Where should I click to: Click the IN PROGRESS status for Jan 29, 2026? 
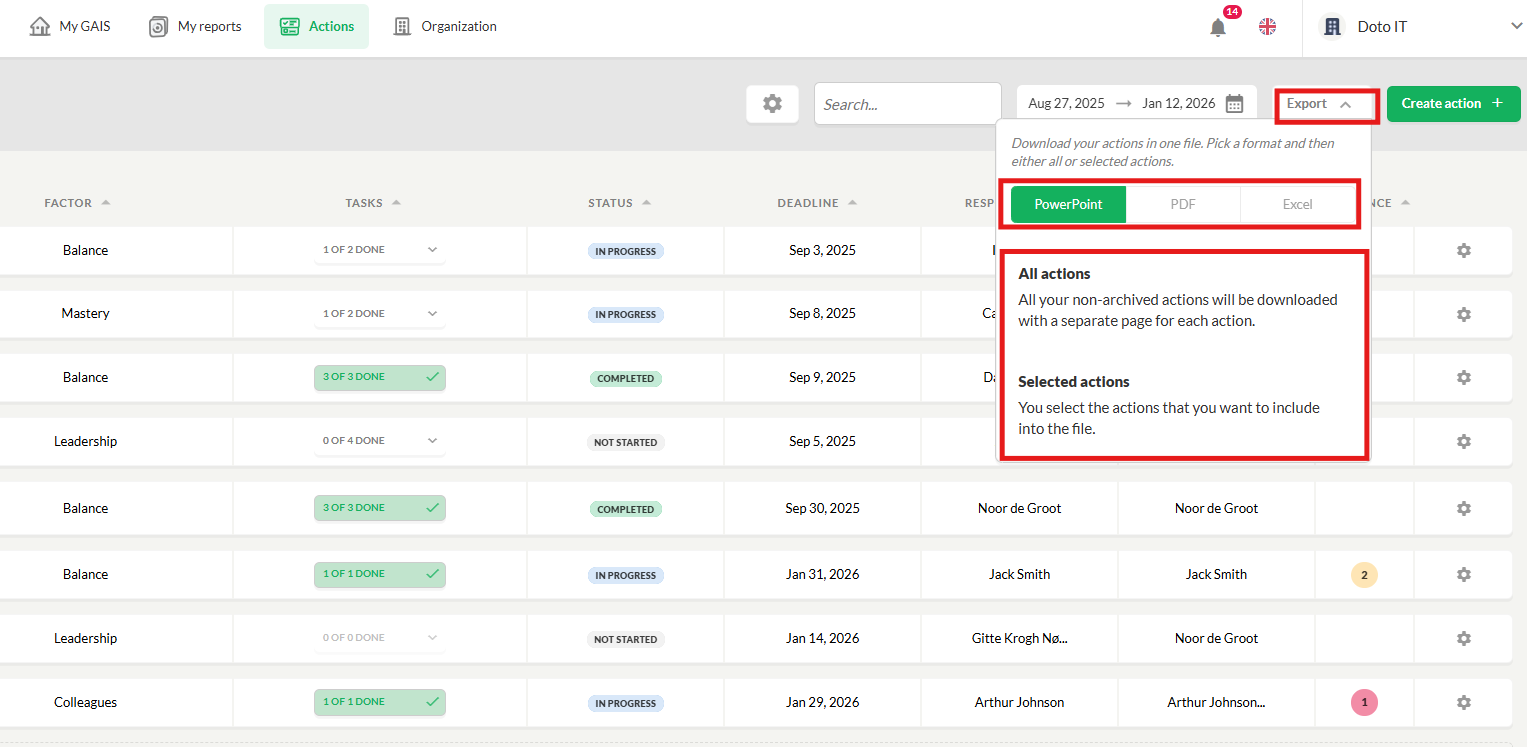click(626, 703)
